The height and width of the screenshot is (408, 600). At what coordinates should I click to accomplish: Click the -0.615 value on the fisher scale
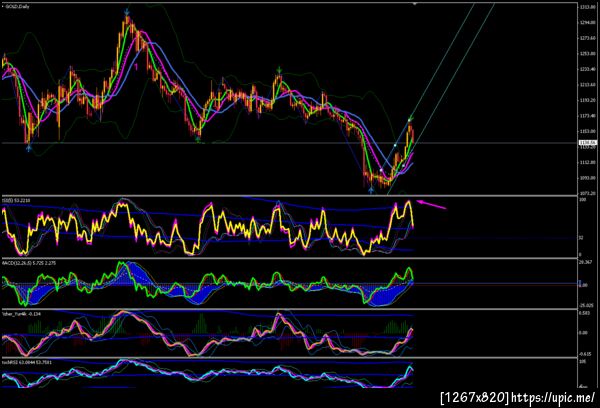click(x=586, y=354)
